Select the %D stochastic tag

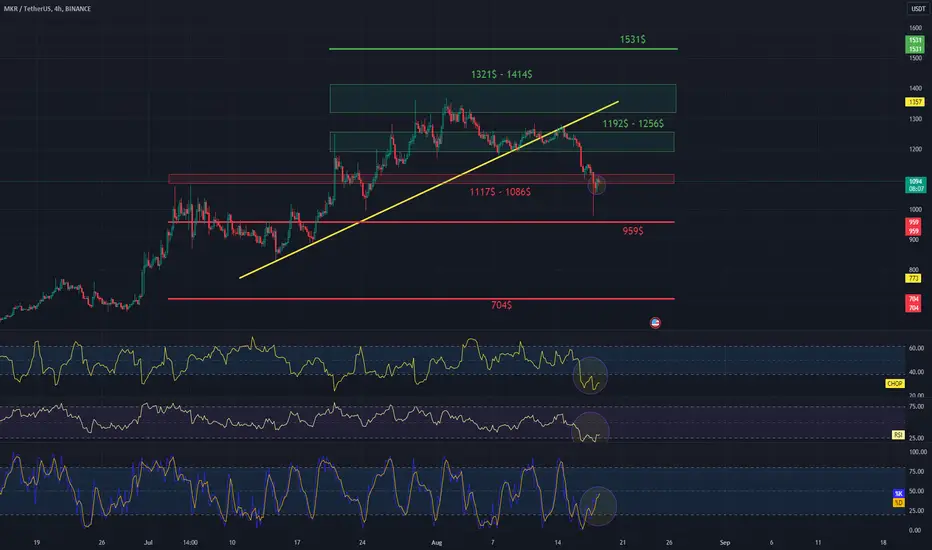898,502
